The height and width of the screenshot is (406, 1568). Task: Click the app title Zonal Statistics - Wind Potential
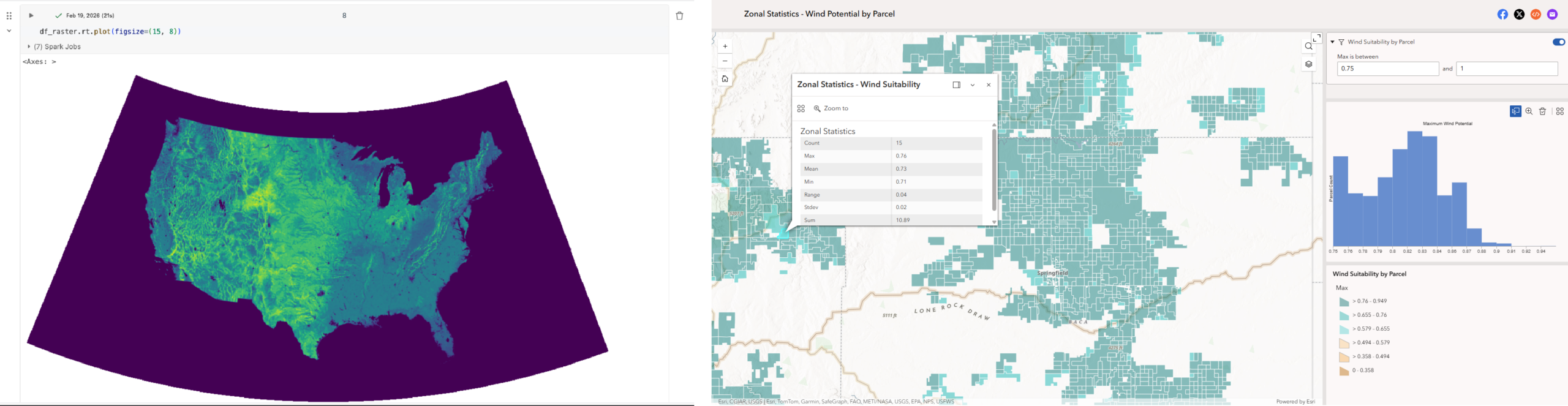point(819,14)
